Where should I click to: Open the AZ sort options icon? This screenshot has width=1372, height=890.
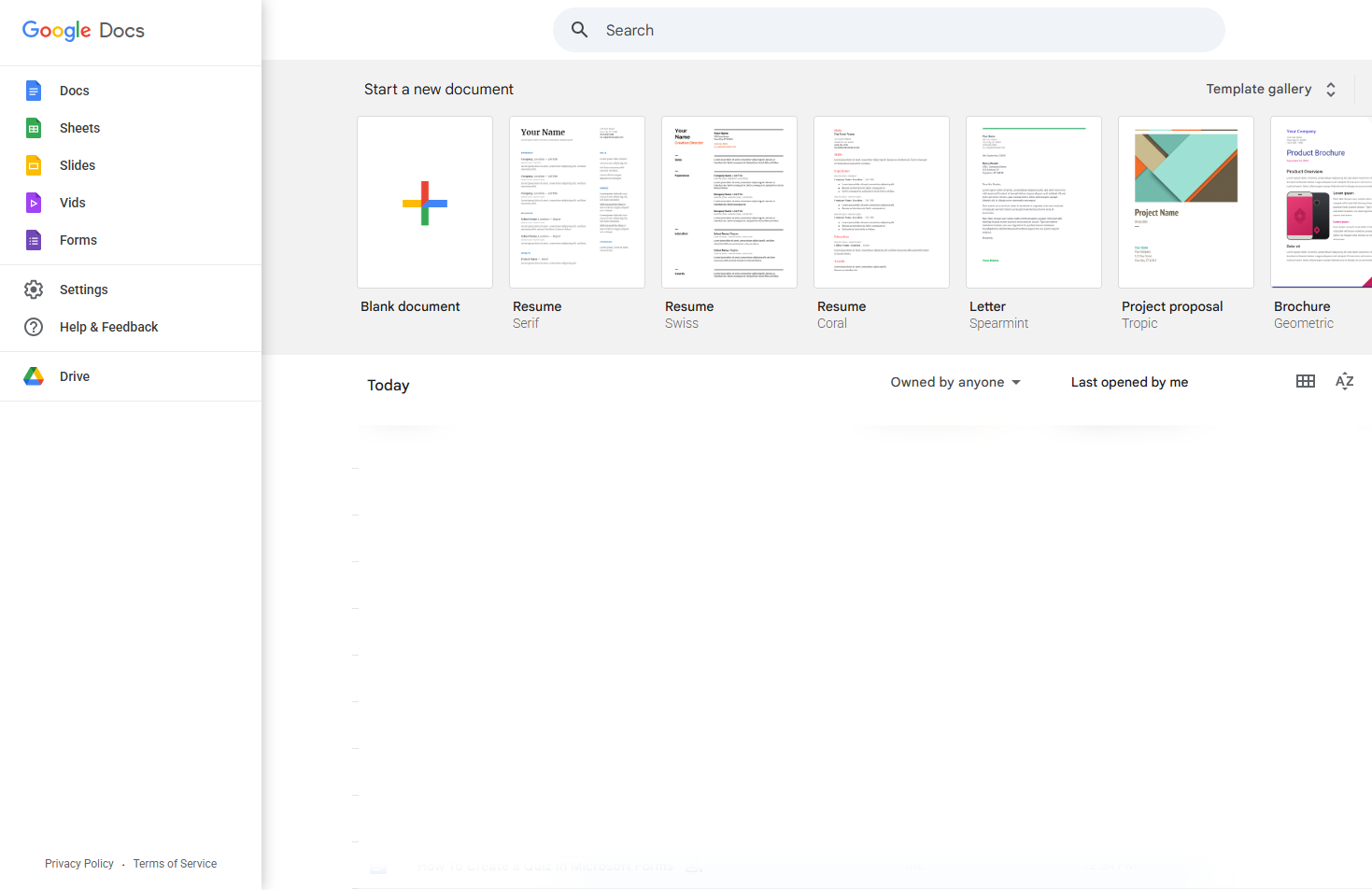point(1345,381)
